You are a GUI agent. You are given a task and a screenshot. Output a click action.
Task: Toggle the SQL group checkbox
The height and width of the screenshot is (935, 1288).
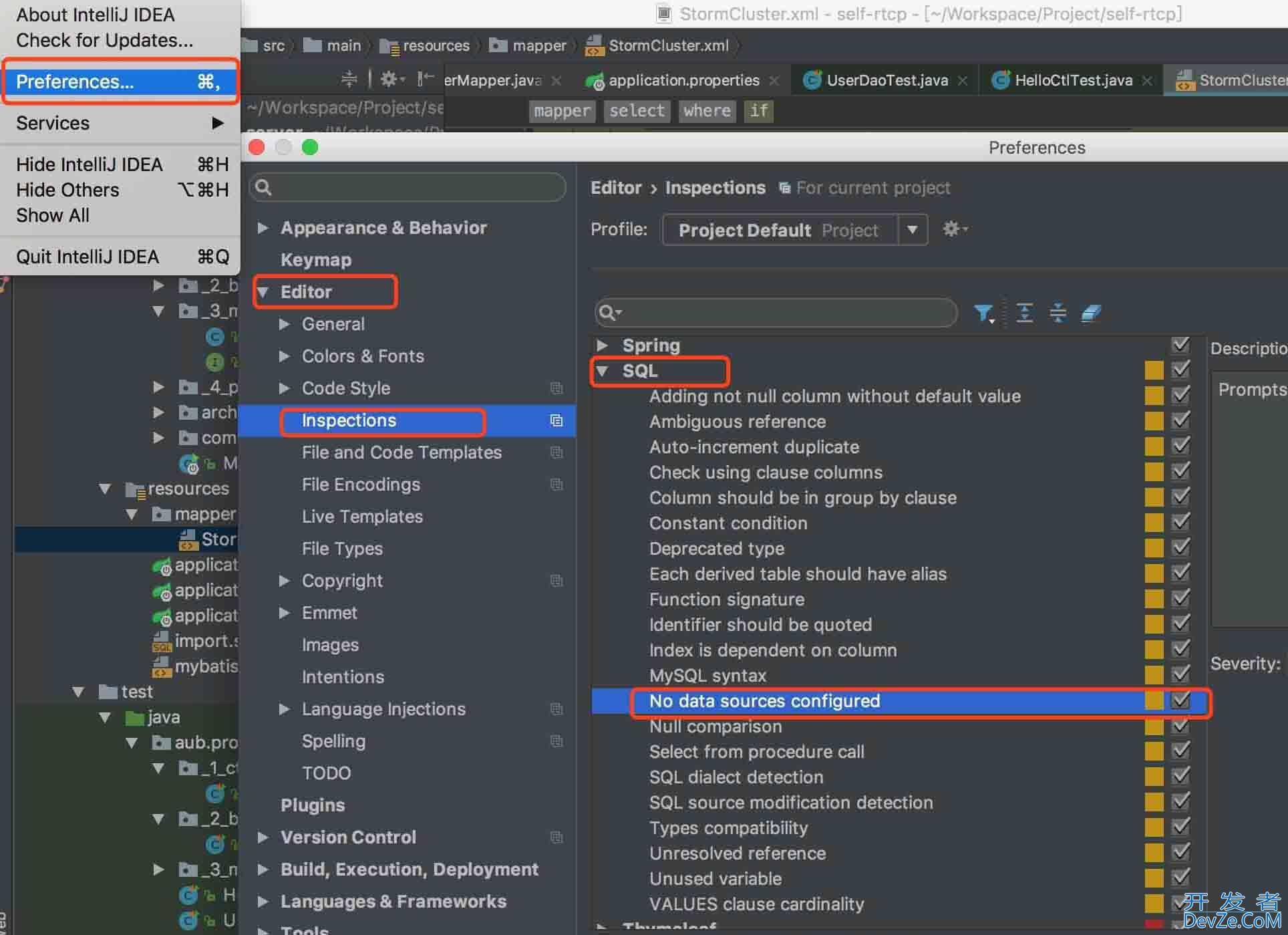tap(1181, 370)
